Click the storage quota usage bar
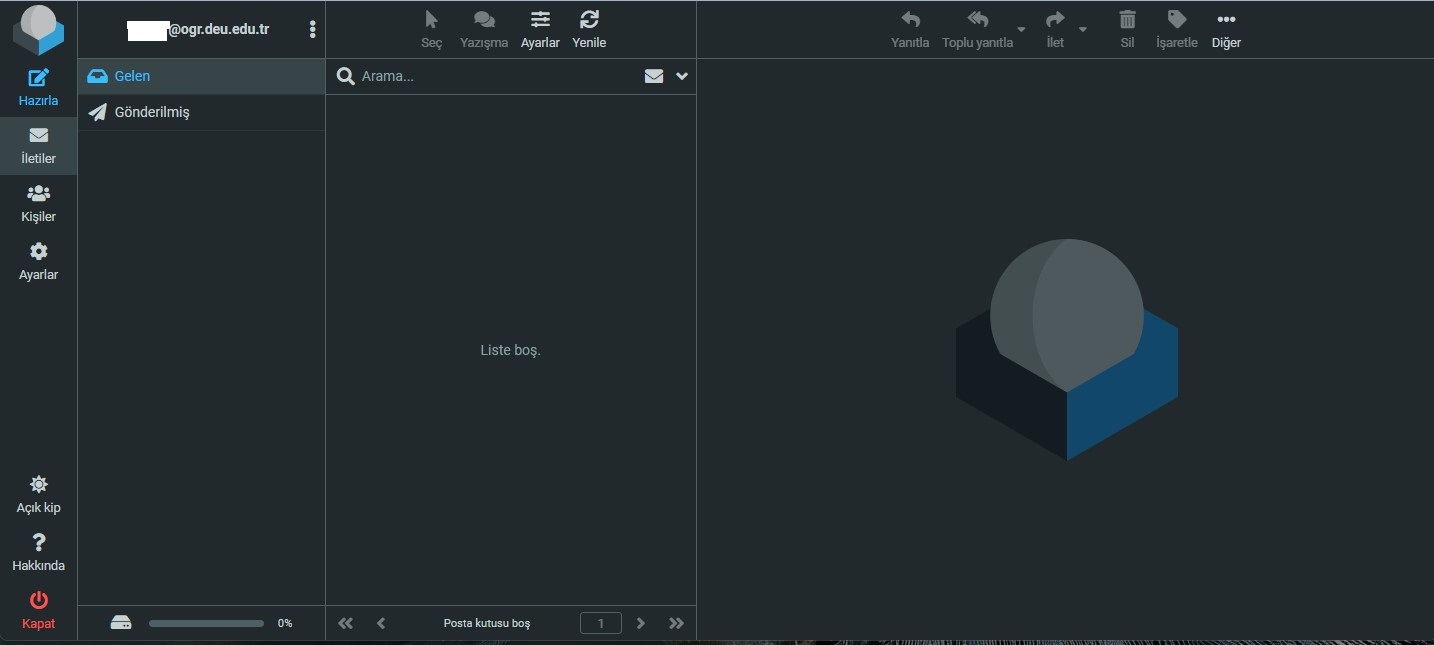1434x645 pixels. pos(206,623)
